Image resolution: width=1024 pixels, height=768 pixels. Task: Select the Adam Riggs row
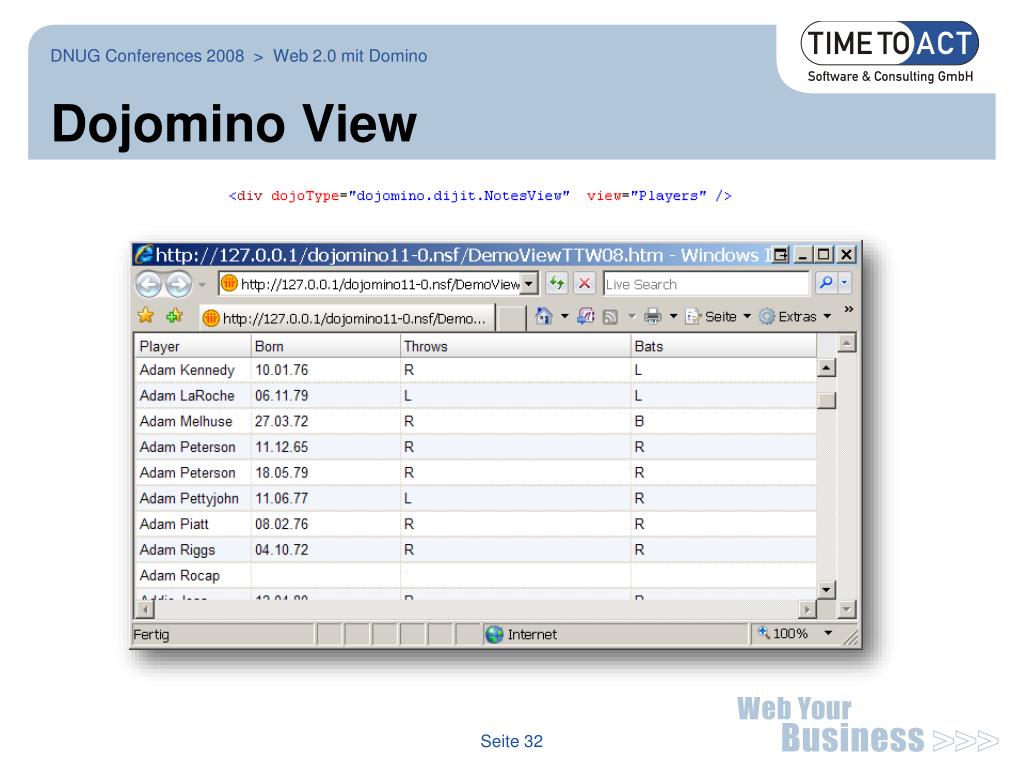pyautogui.click(x=475, y=550)
